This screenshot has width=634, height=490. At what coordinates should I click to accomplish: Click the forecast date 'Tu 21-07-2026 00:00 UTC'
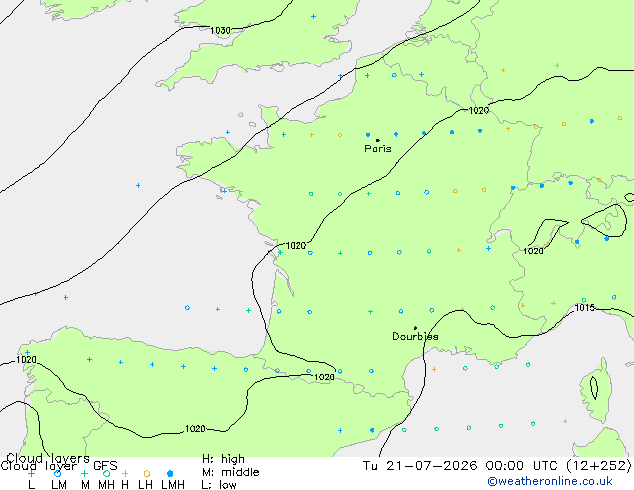click(462, 466)
